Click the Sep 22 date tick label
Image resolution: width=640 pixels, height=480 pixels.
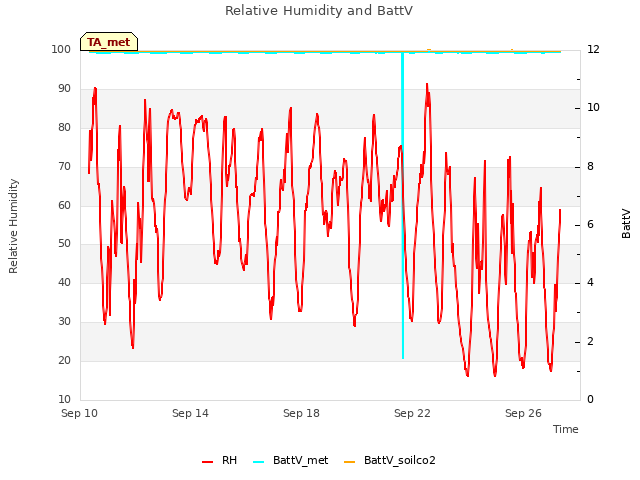click(x=412, y=413)
